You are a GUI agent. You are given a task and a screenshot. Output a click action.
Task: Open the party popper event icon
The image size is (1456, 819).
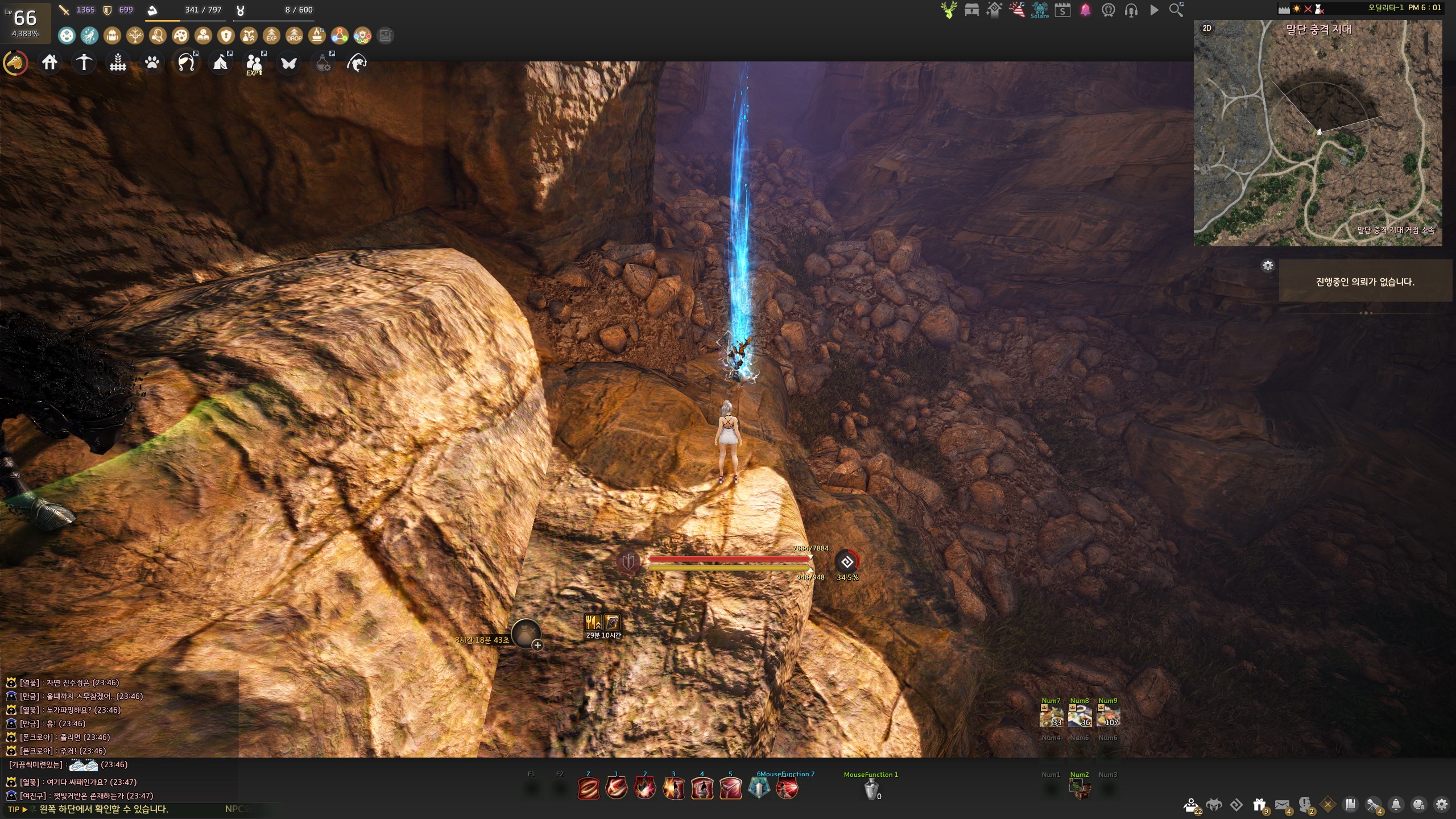click(1017, 10)
